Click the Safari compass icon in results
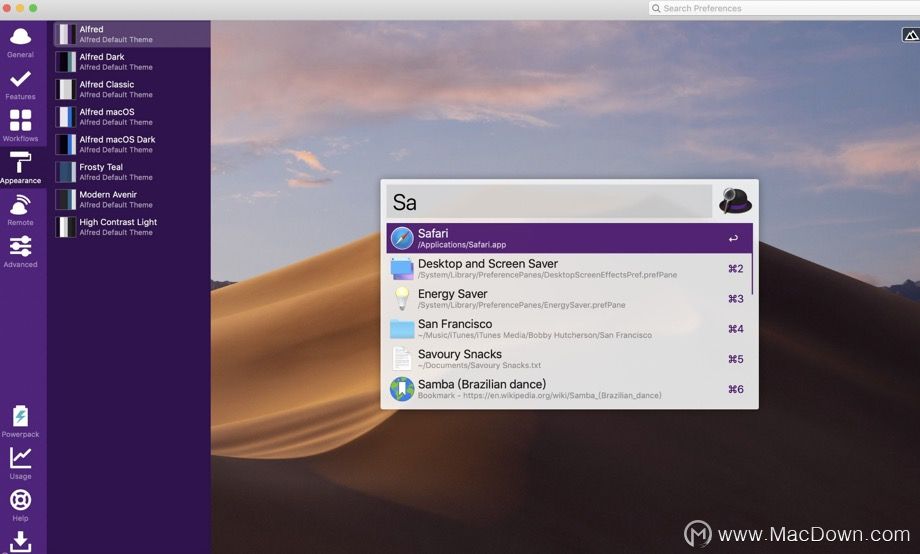 pos(402,238)
